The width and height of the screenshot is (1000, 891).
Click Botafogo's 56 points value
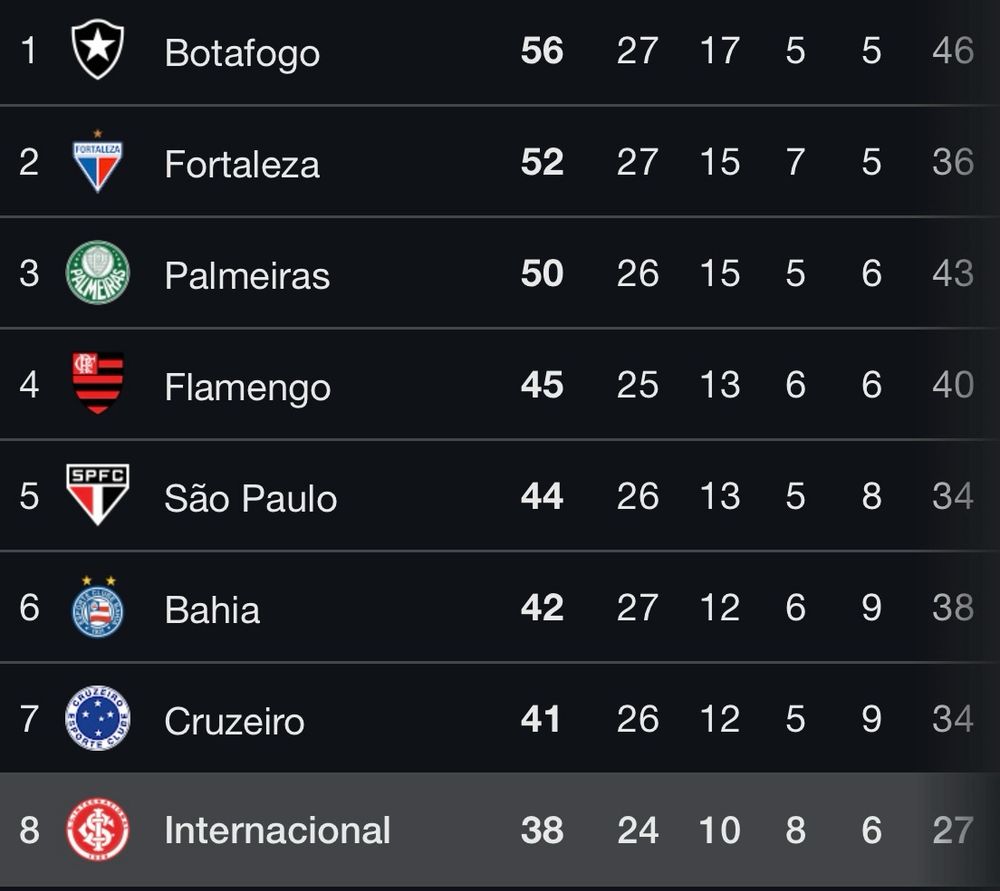(542, 50)
